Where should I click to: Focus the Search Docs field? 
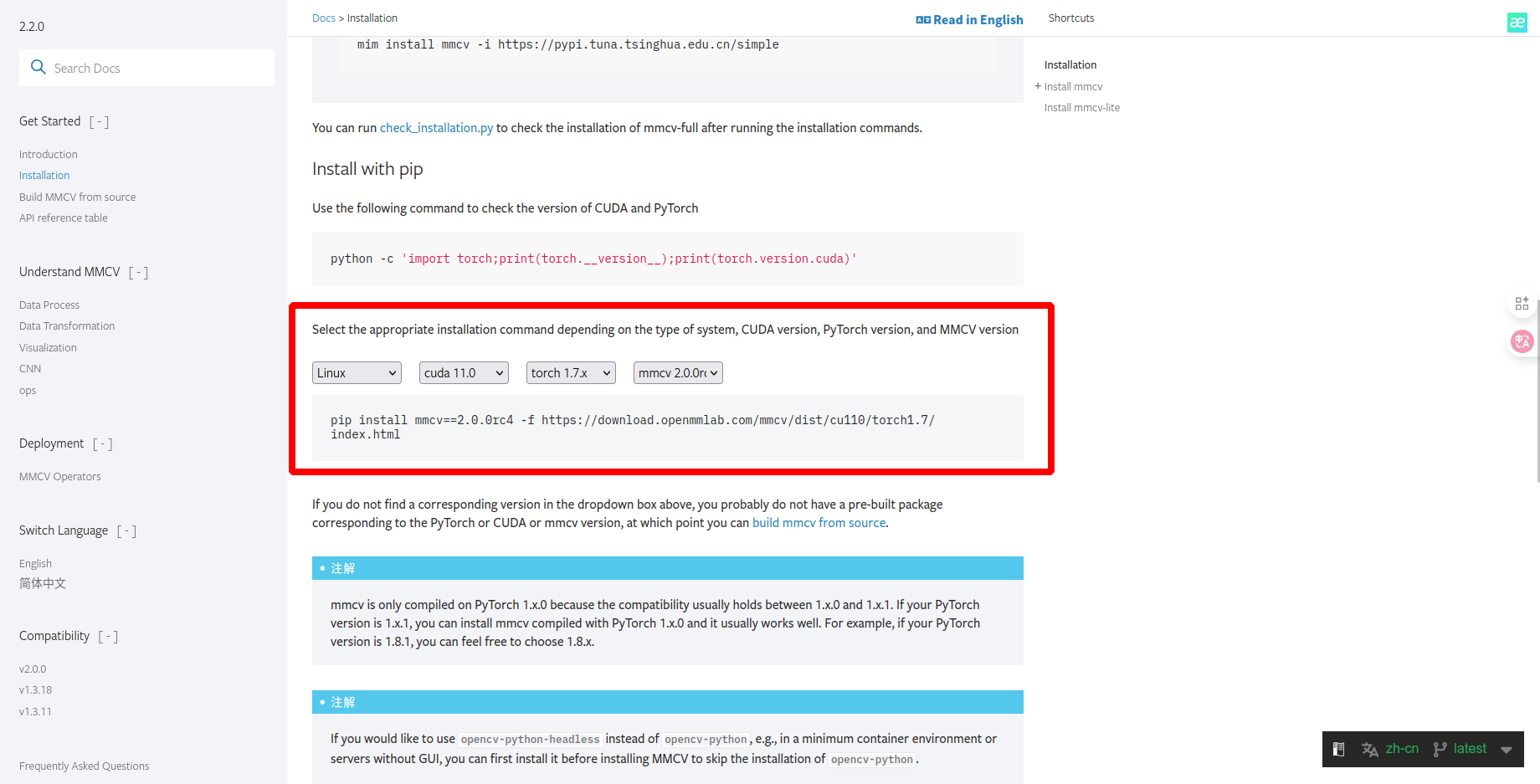[146, 68]
